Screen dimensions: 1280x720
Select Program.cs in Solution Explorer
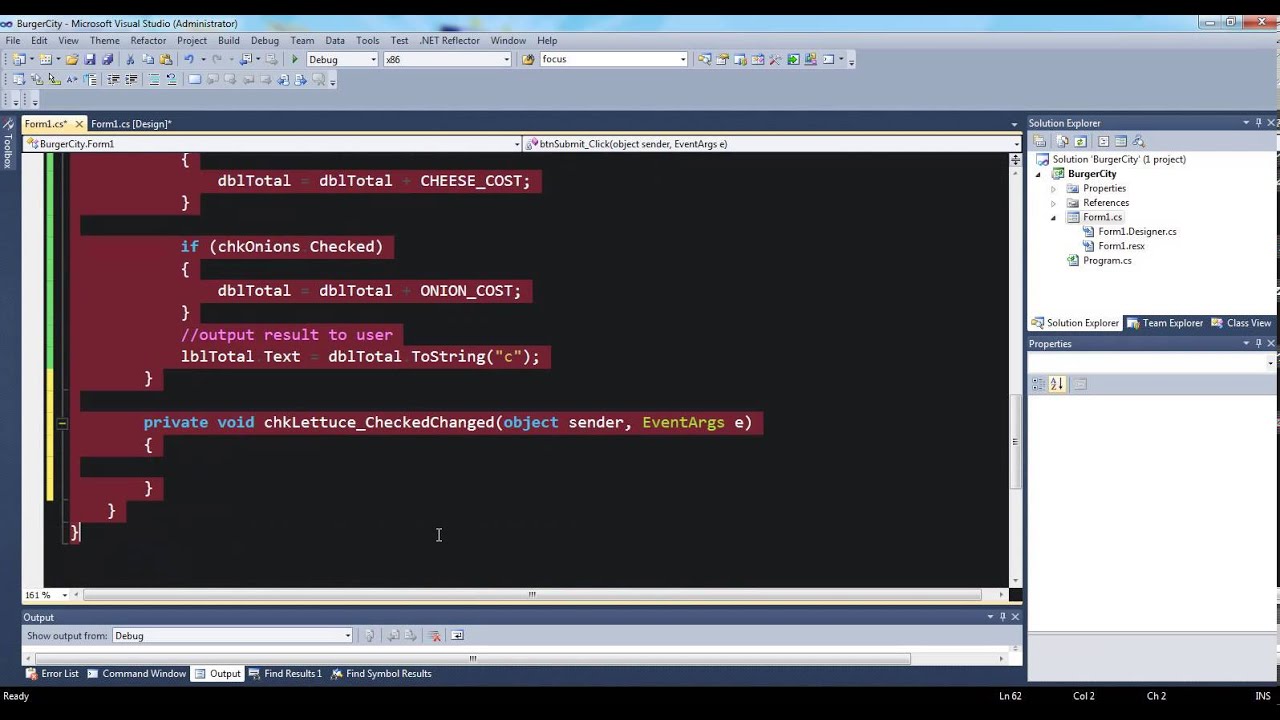tap(1107, 261)
